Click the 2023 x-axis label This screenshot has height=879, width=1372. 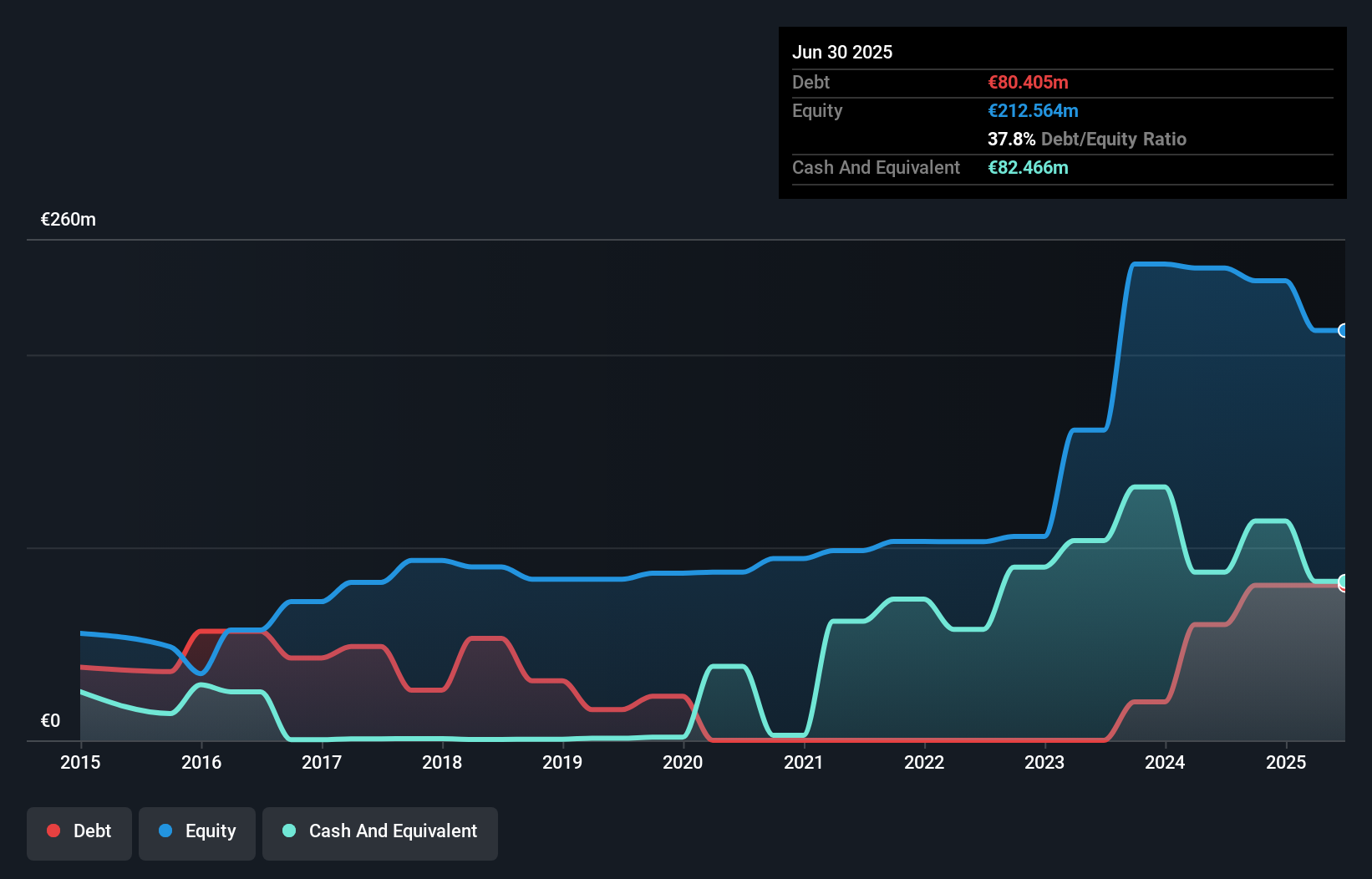(x=1044, y=762)
